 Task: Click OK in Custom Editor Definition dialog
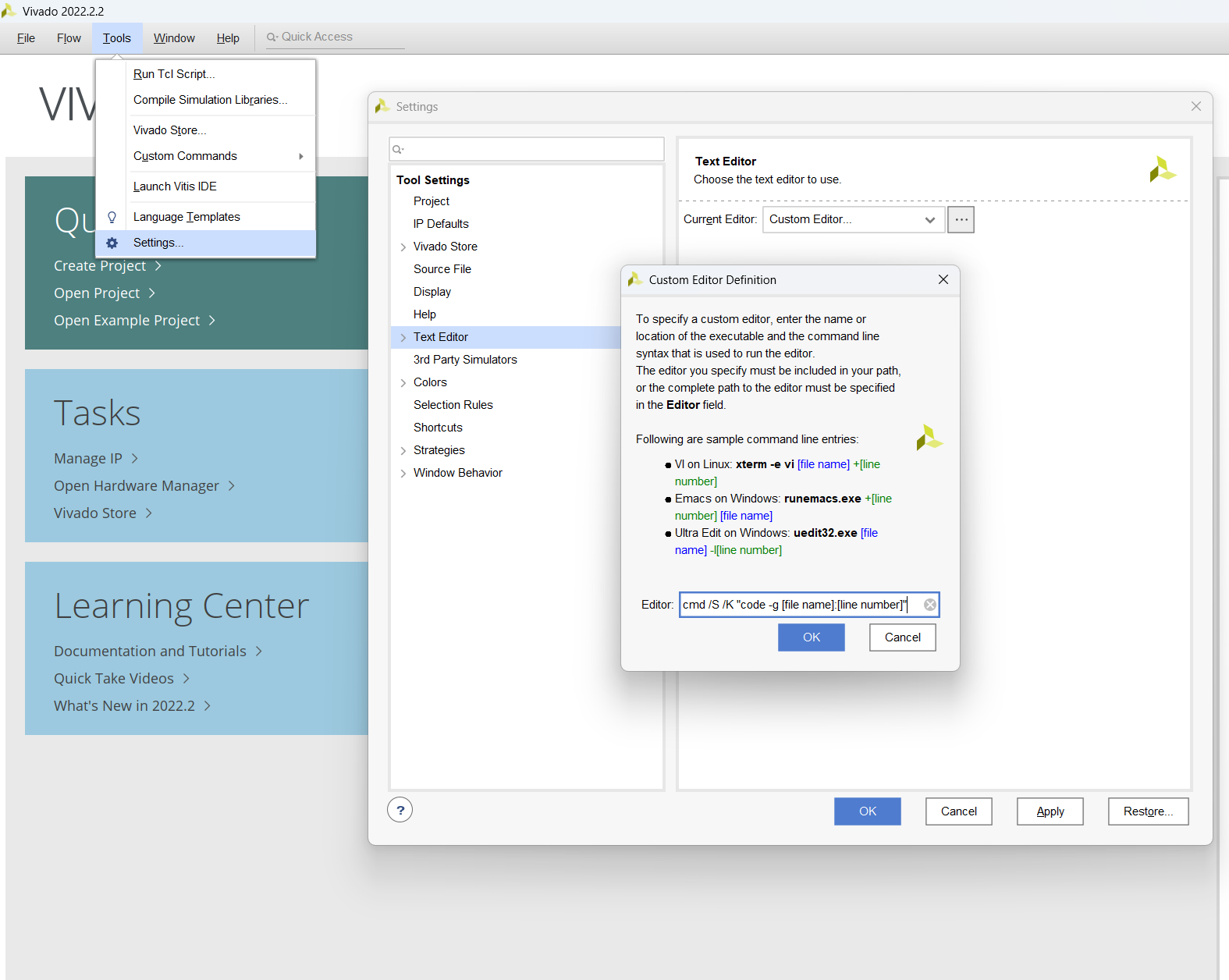811,637
